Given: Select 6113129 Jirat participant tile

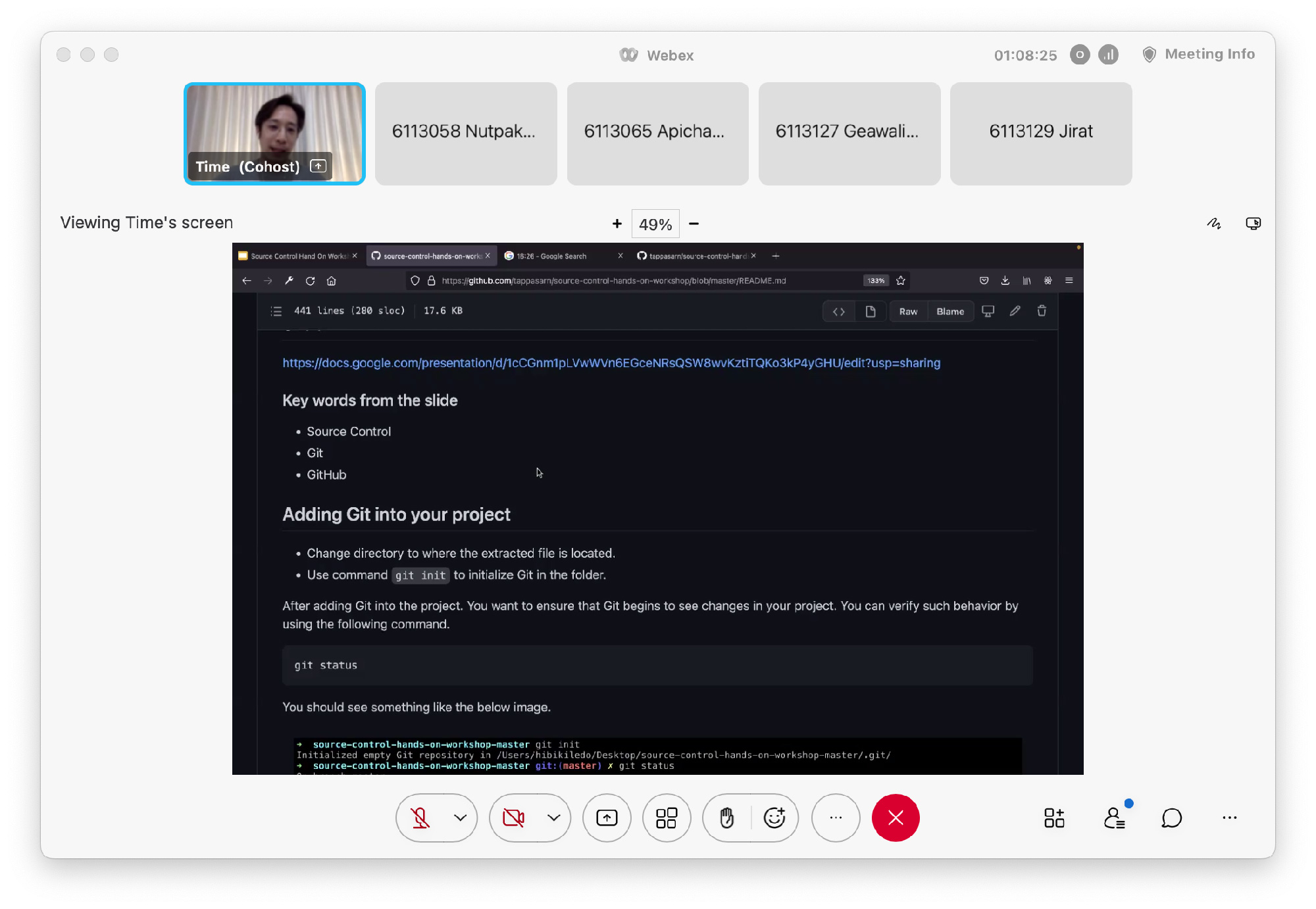Looking at the screenshot, I should pyautogui.click(x=1041, y=134).
